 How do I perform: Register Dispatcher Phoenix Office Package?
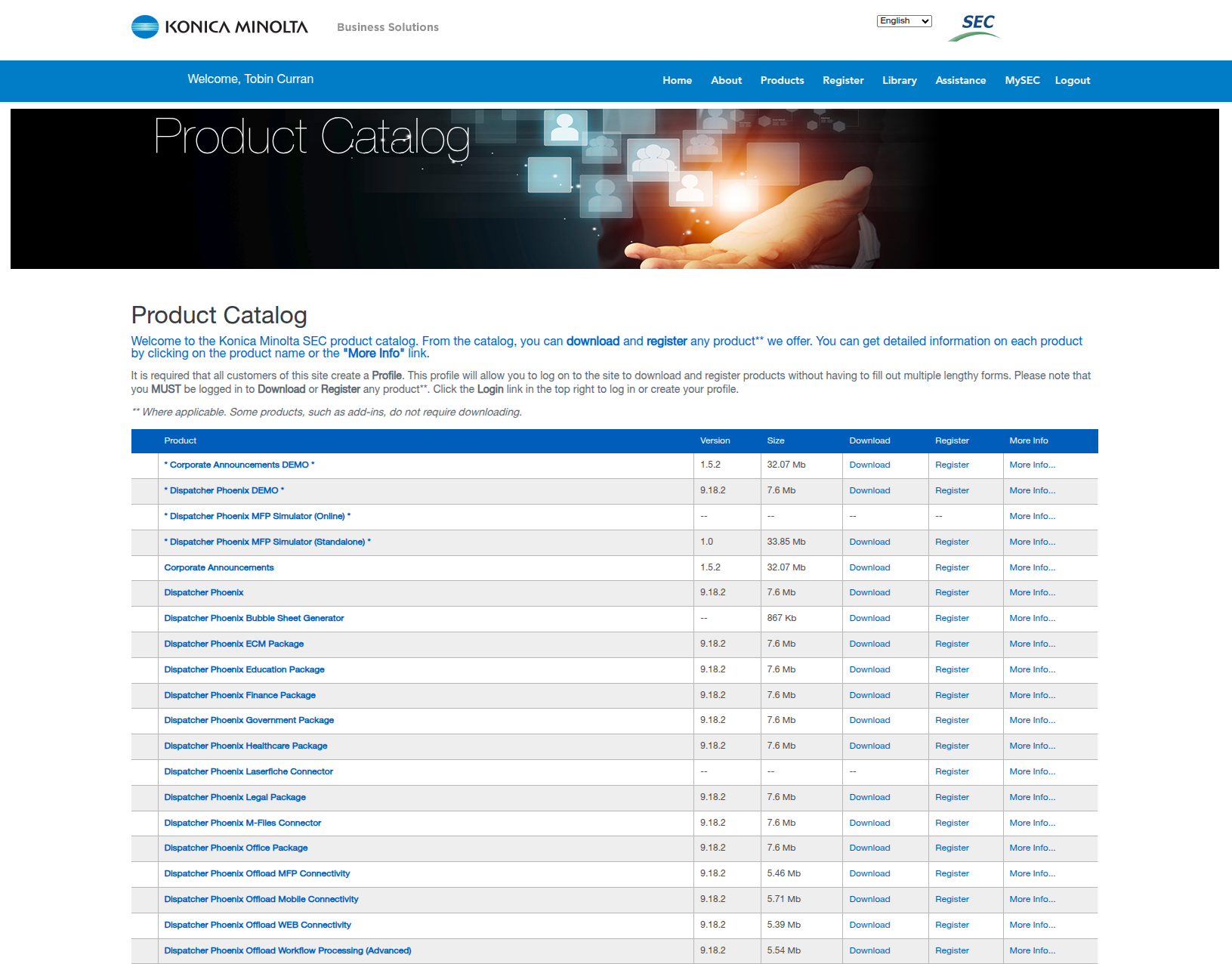point(952,848)
